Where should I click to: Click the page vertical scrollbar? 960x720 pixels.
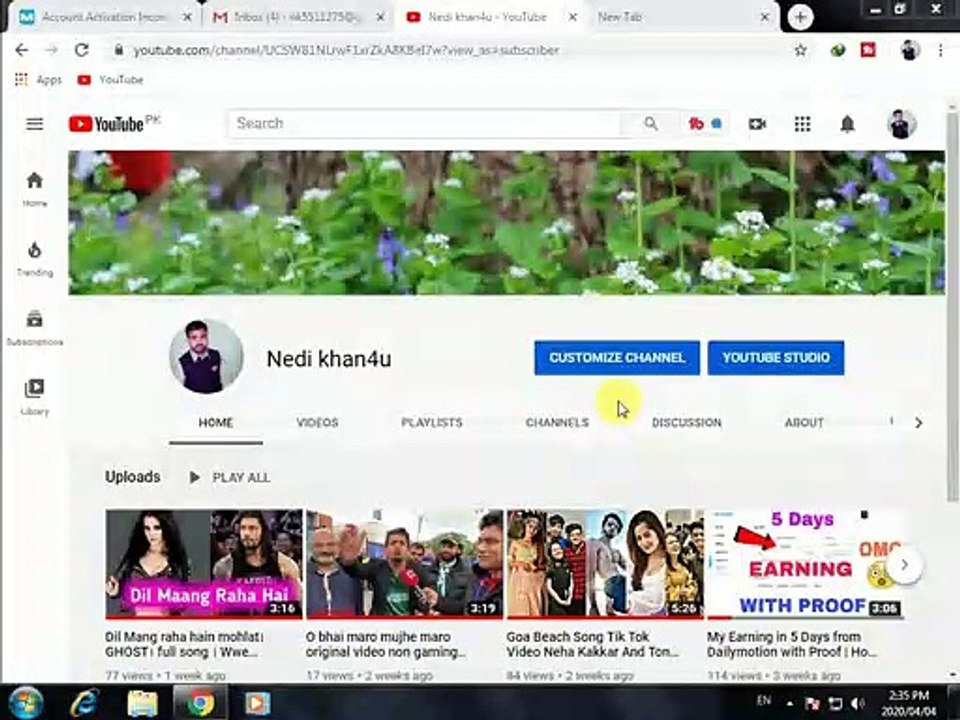952,306
